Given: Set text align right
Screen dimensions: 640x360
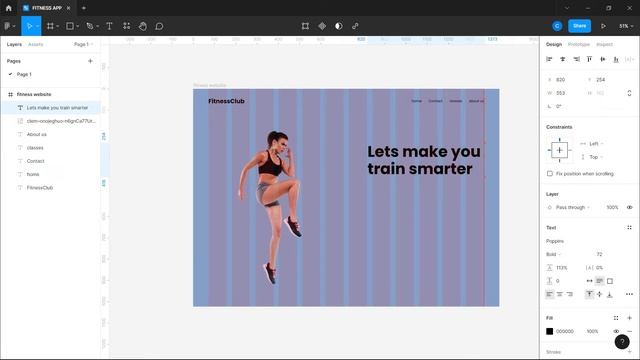Looking at the screenshot, I should coord(569,294).
